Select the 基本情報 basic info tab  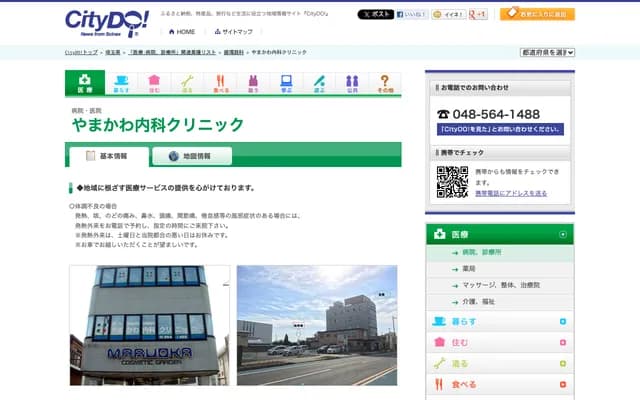point(108,156)
